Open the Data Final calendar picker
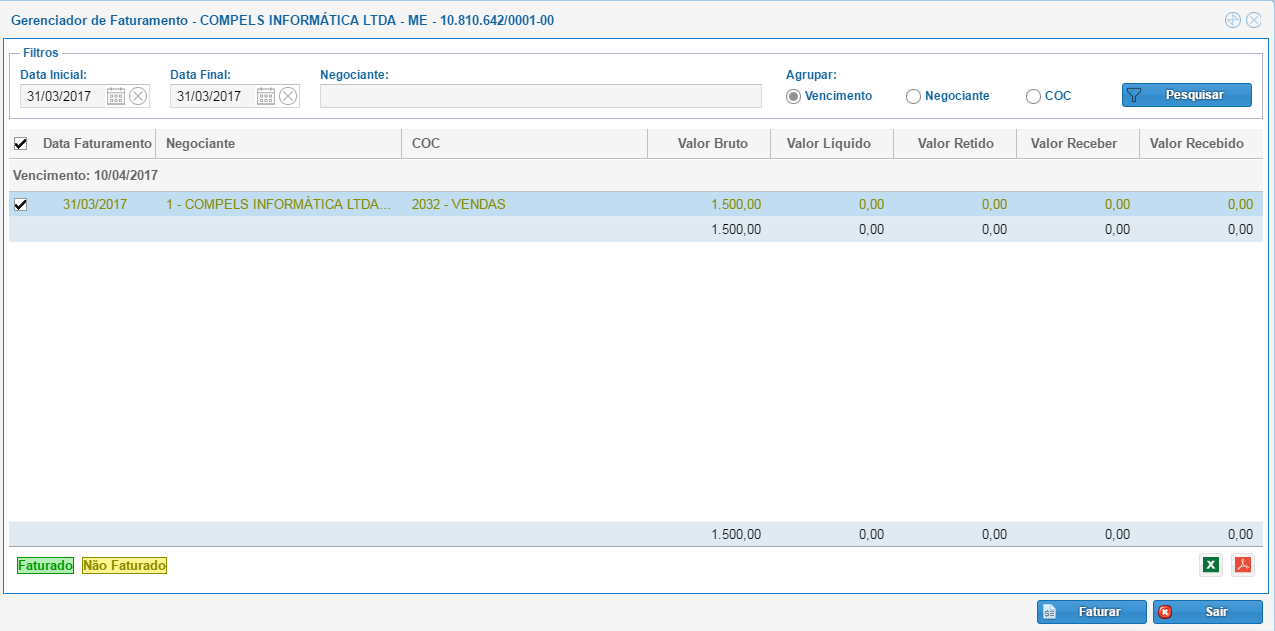Viewport: 1275px width, 631px height. tap(266, 96)
